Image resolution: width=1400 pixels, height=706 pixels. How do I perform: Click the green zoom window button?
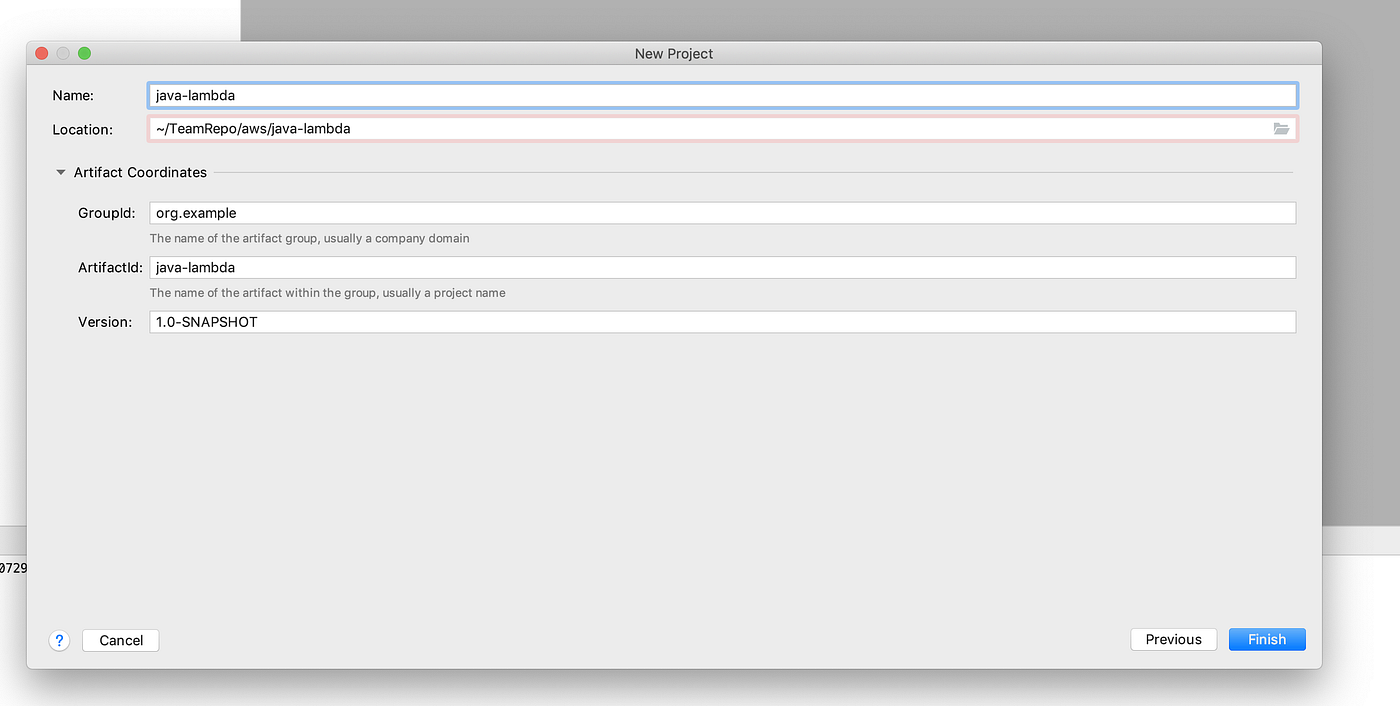coord(85,53)
